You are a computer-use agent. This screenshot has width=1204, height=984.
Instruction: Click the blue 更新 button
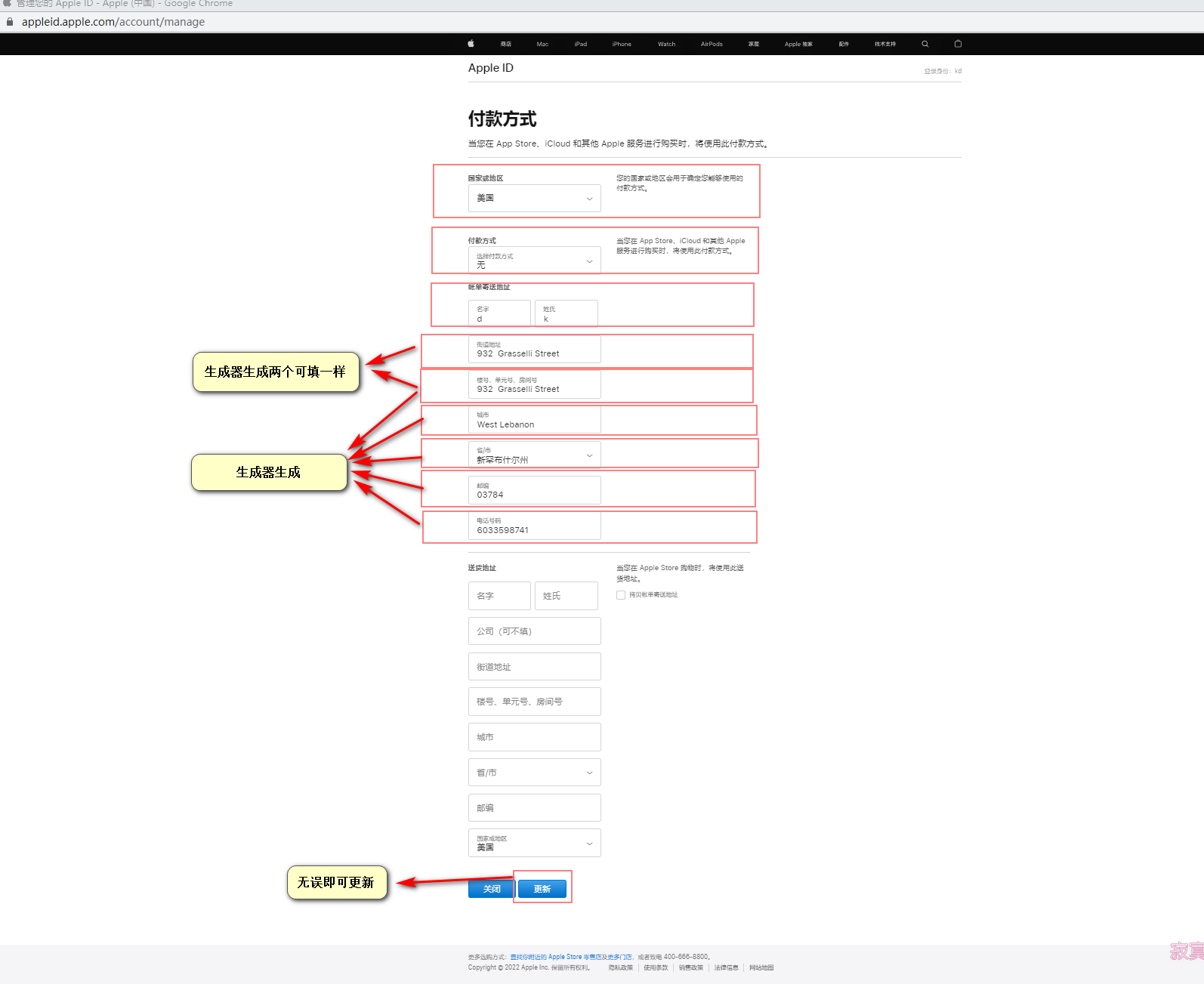(x=542, y=889)
